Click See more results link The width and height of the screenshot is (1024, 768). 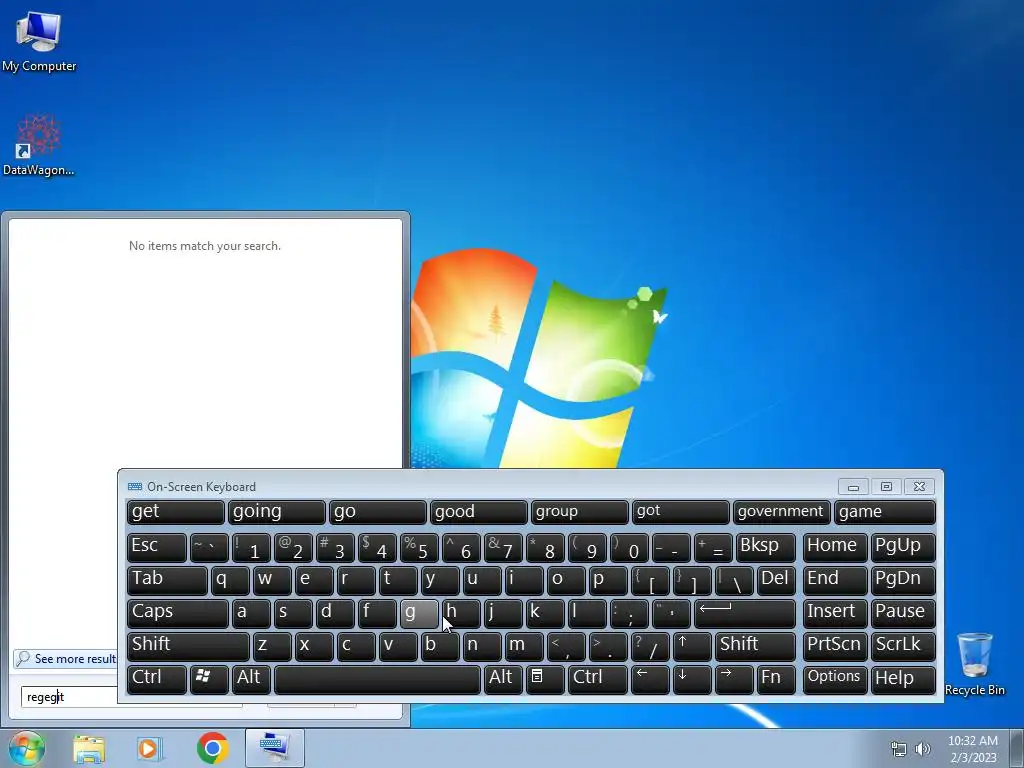(x=75, y=659)
